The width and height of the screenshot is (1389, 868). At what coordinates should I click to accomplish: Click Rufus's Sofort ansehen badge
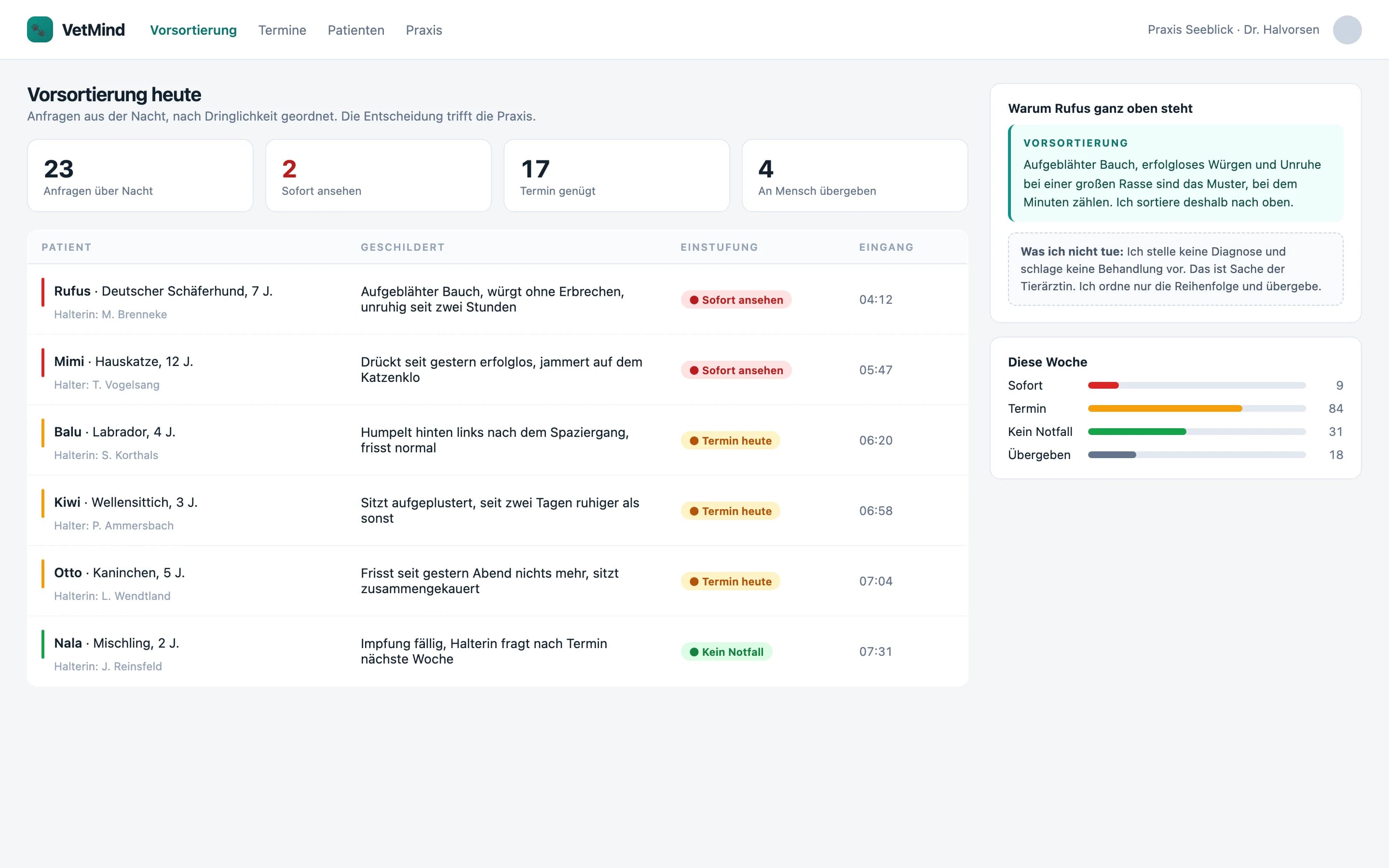736,299
